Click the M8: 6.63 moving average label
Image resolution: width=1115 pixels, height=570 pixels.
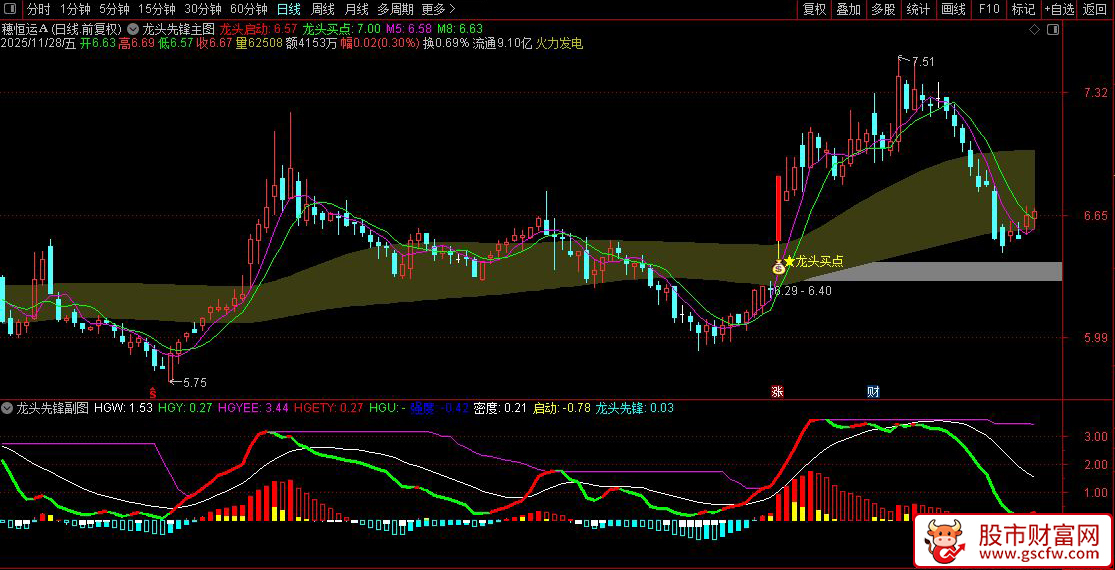click(459, 30)
